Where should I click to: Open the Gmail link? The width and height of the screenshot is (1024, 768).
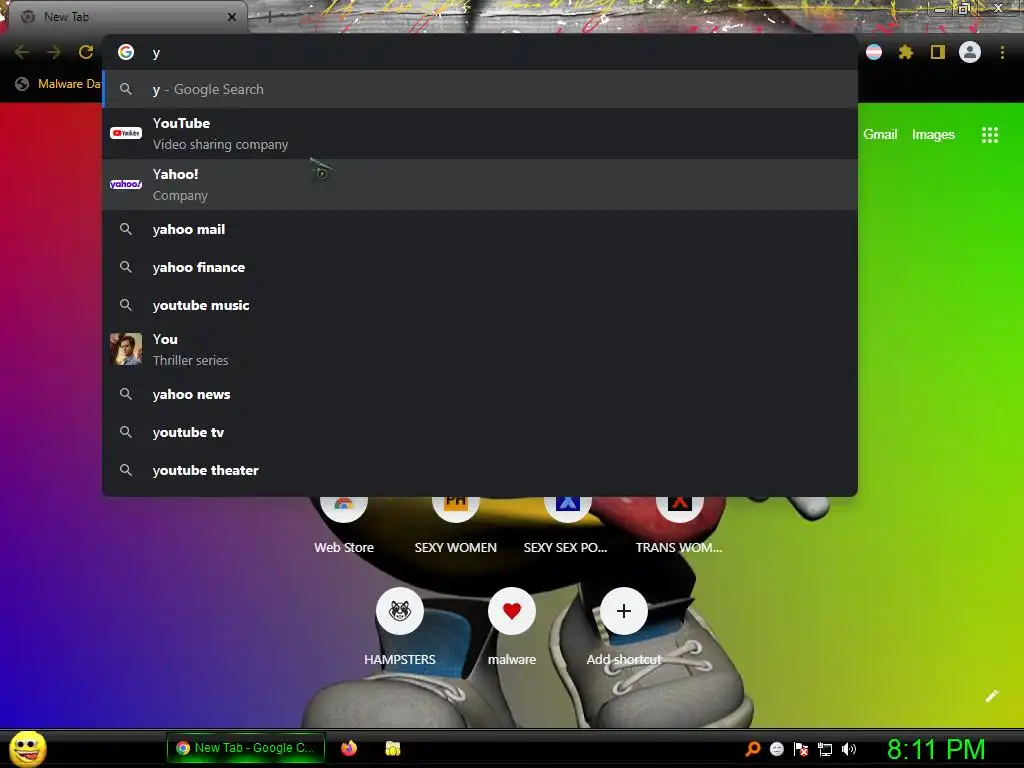point(880,135)
